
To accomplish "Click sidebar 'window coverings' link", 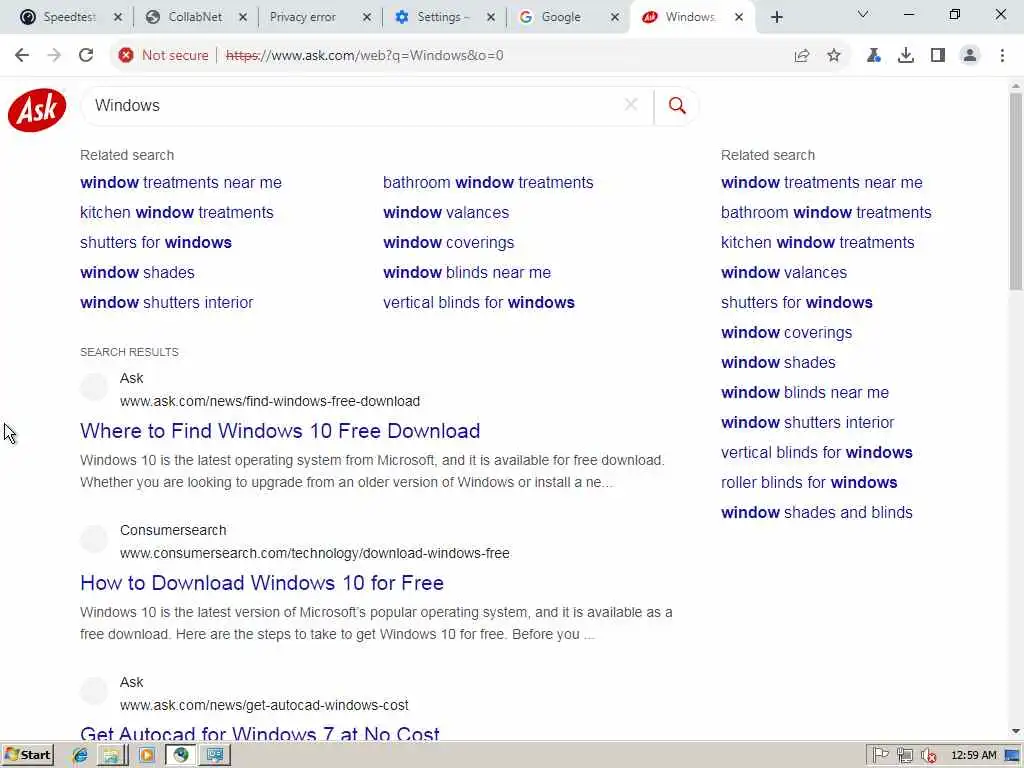I will pyautogui.click(x=786, y=333).
